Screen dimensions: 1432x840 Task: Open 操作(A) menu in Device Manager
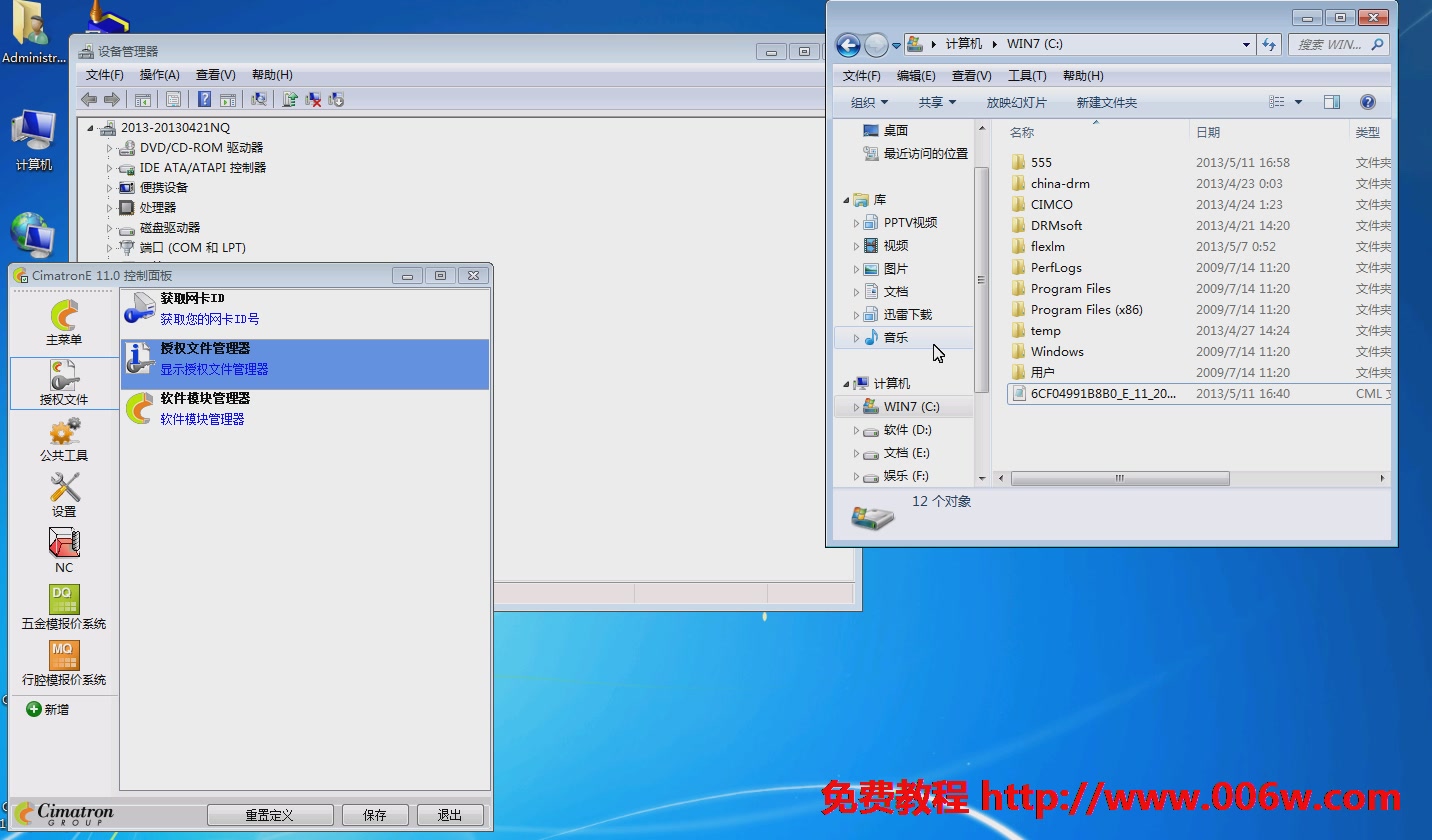[x=160, y=75]
